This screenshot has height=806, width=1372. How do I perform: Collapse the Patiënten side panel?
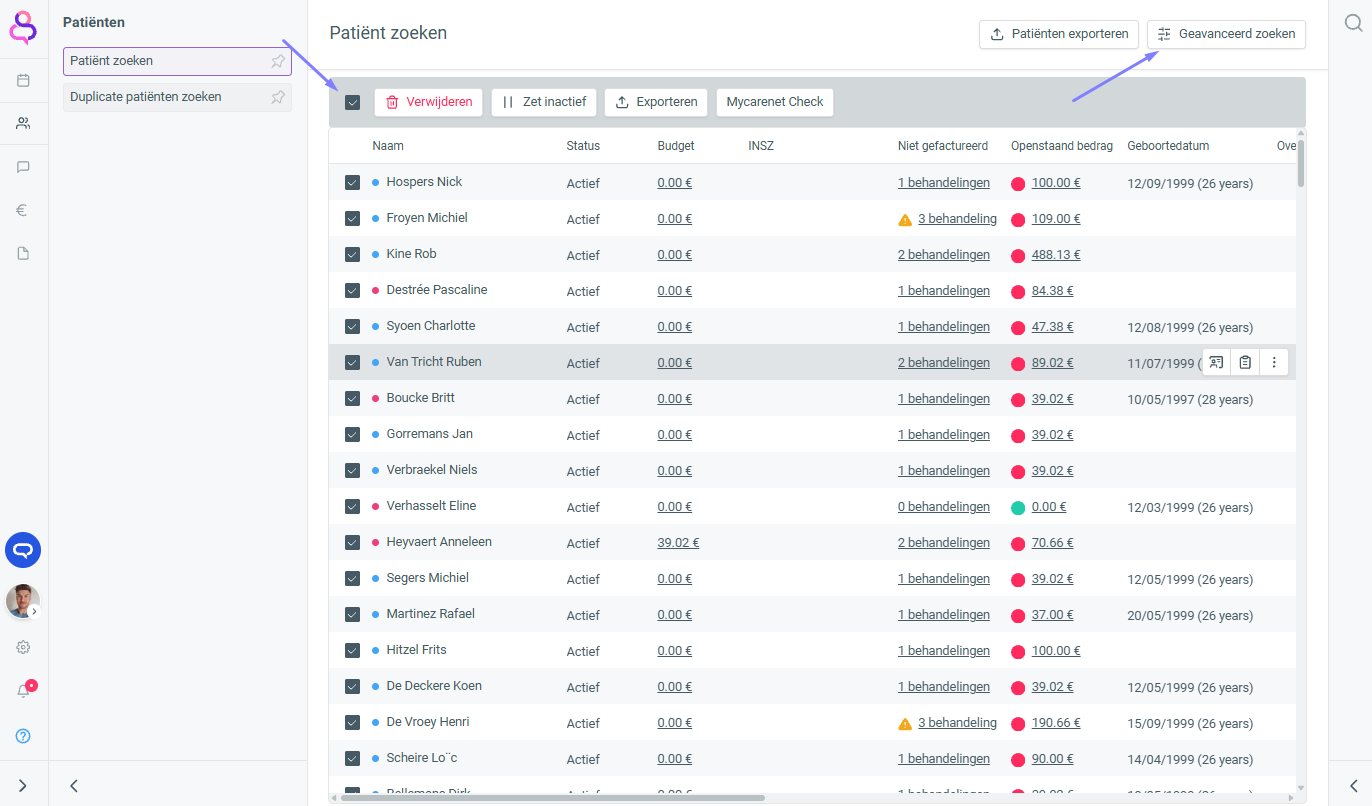pos(74,786)
